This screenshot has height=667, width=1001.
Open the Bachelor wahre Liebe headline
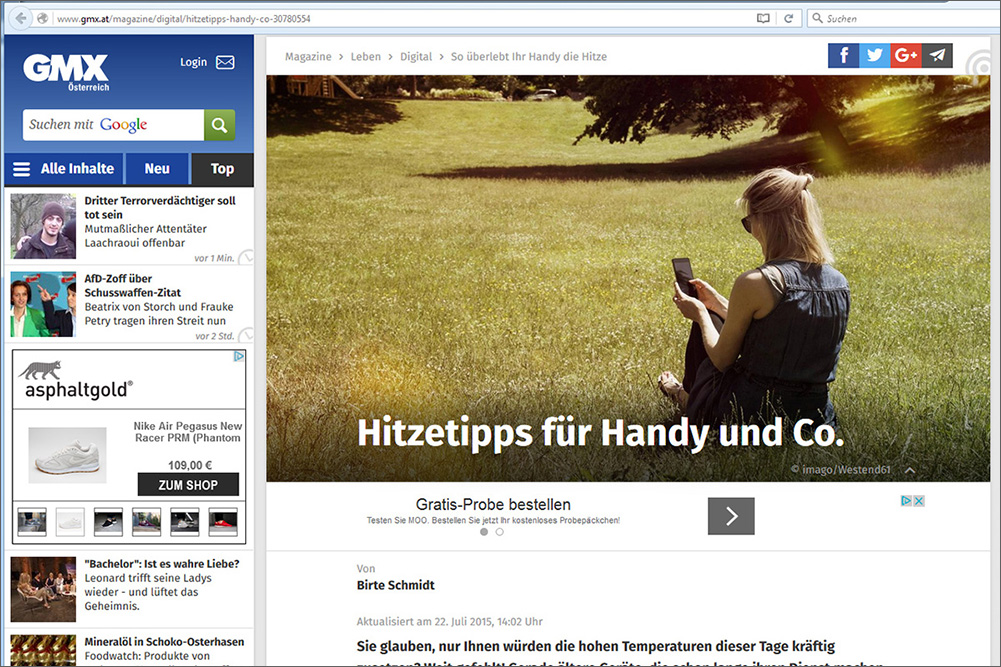coord(162,564)
